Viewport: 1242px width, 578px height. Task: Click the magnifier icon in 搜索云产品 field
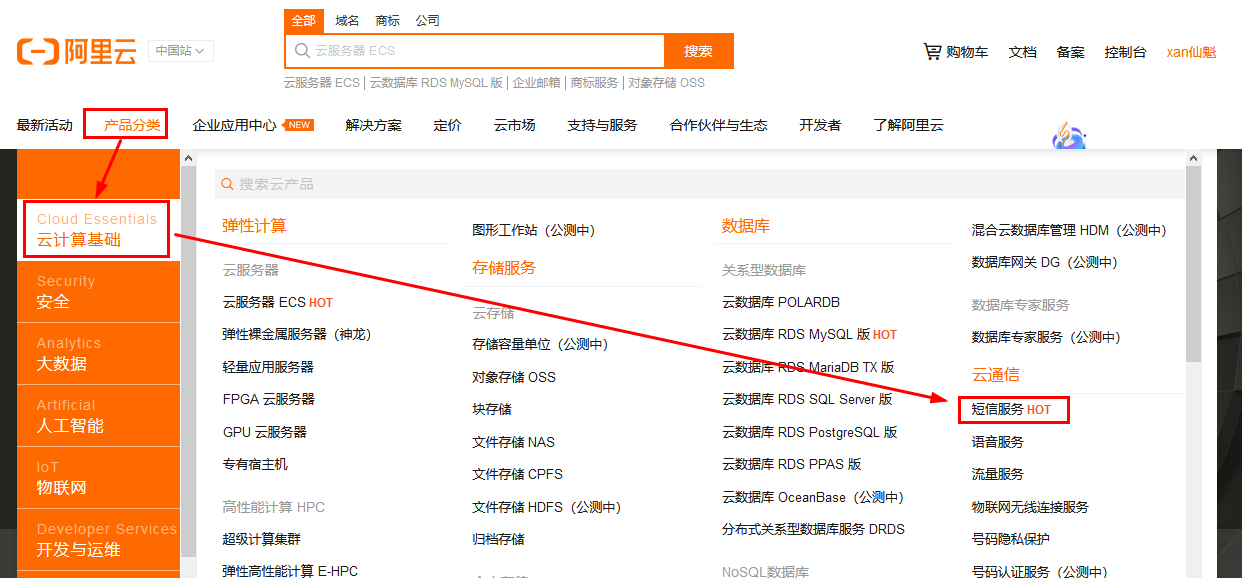(227, 185)
